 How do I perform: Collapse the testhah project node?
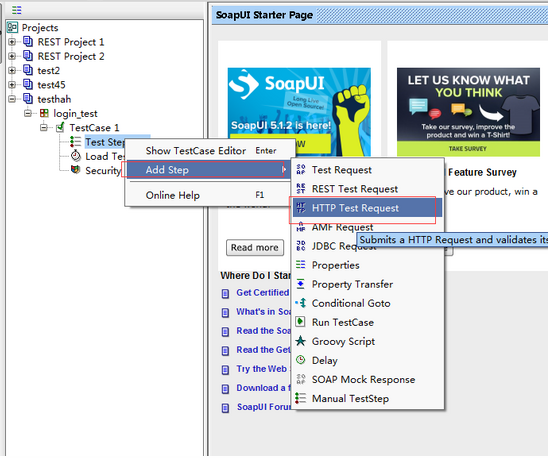pyautogui.click(x=12, y=99)
